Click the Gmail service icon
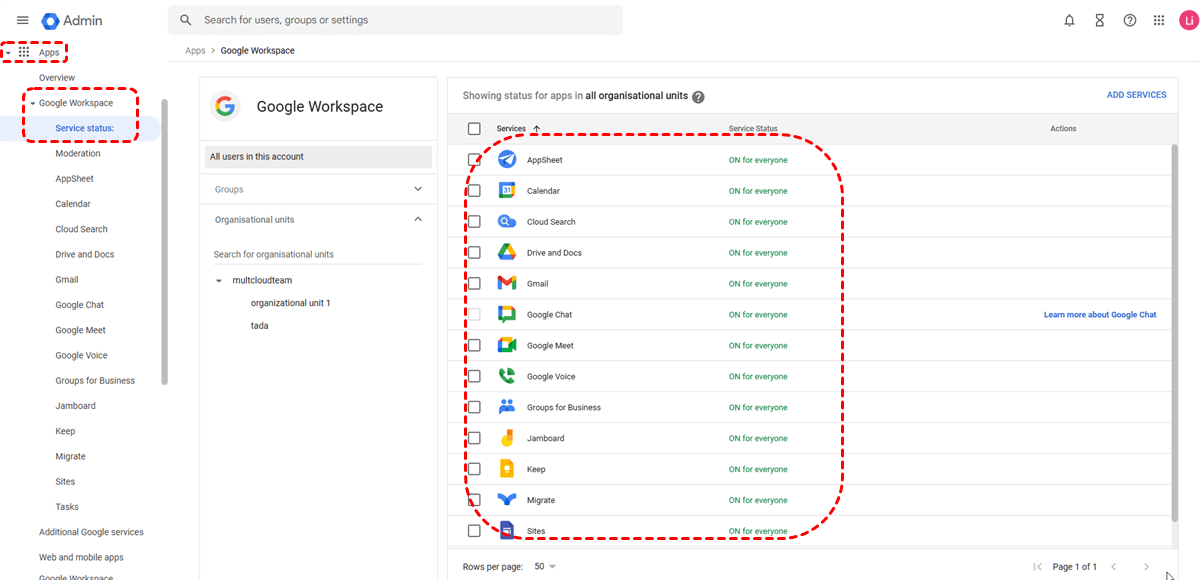 point(507,284)
